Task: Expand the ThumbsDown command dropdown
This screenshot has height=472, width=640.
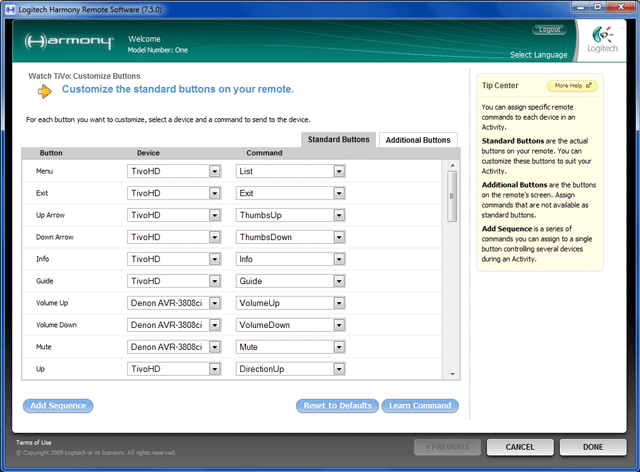Action: click(x=291, y=237)
